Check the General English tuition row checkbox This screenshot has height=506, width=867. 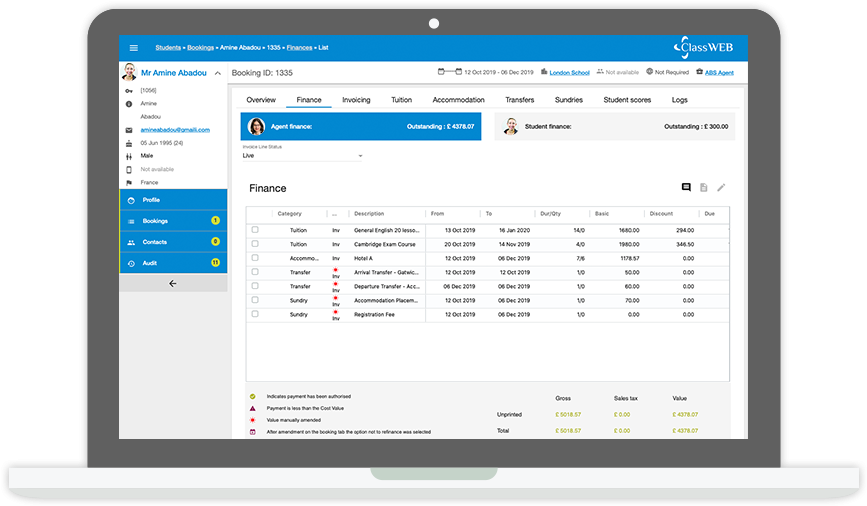[255, 230]
